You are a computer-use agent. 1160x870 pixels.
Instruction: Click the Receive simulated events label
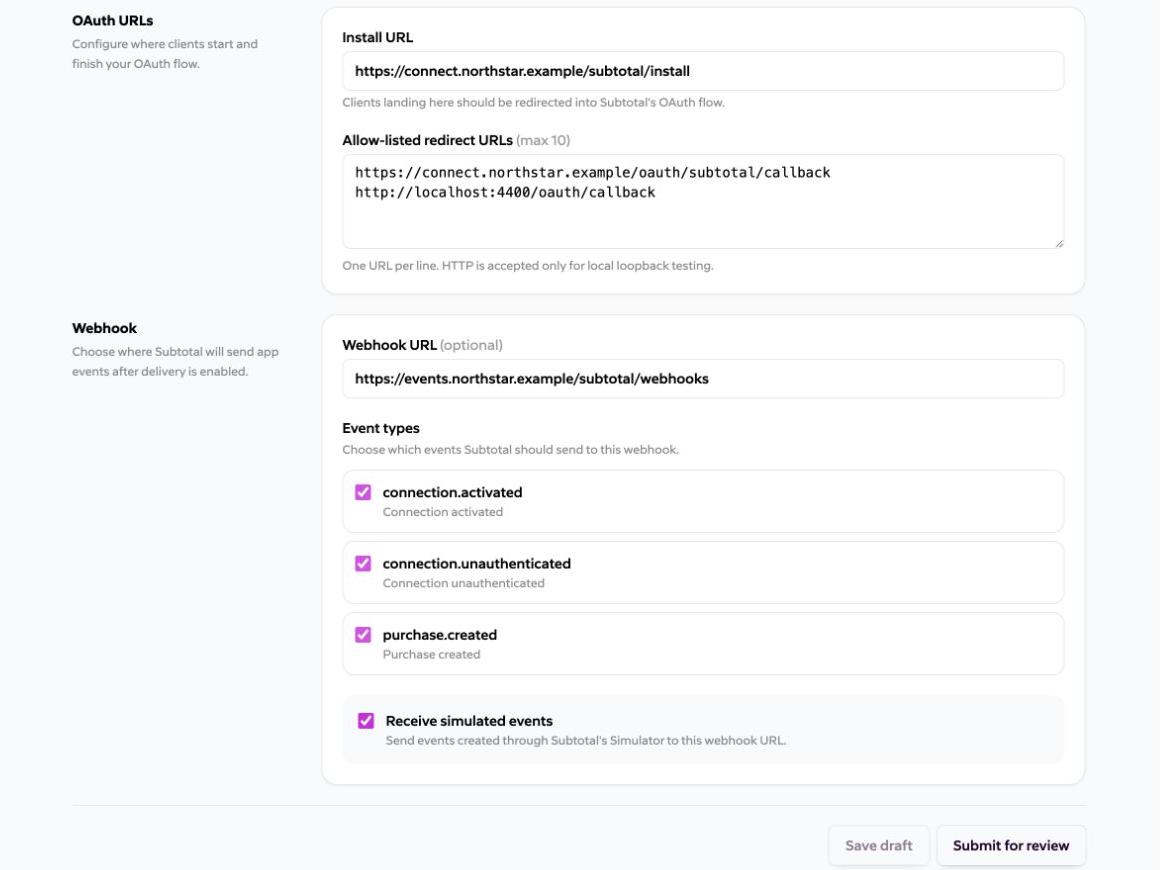click(x=469, y=721)
